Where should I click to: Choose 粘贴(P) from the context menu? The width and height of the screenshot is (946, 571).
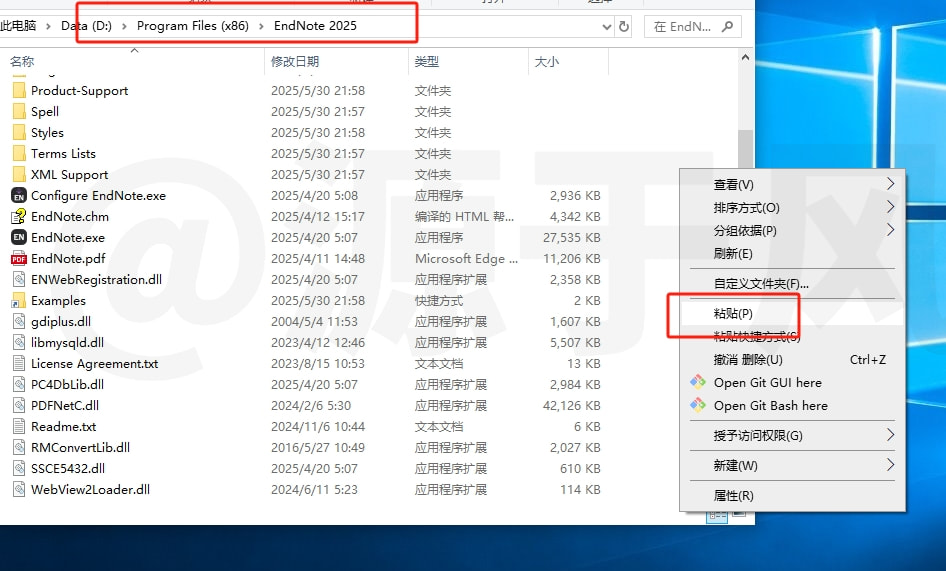(792, 313)
